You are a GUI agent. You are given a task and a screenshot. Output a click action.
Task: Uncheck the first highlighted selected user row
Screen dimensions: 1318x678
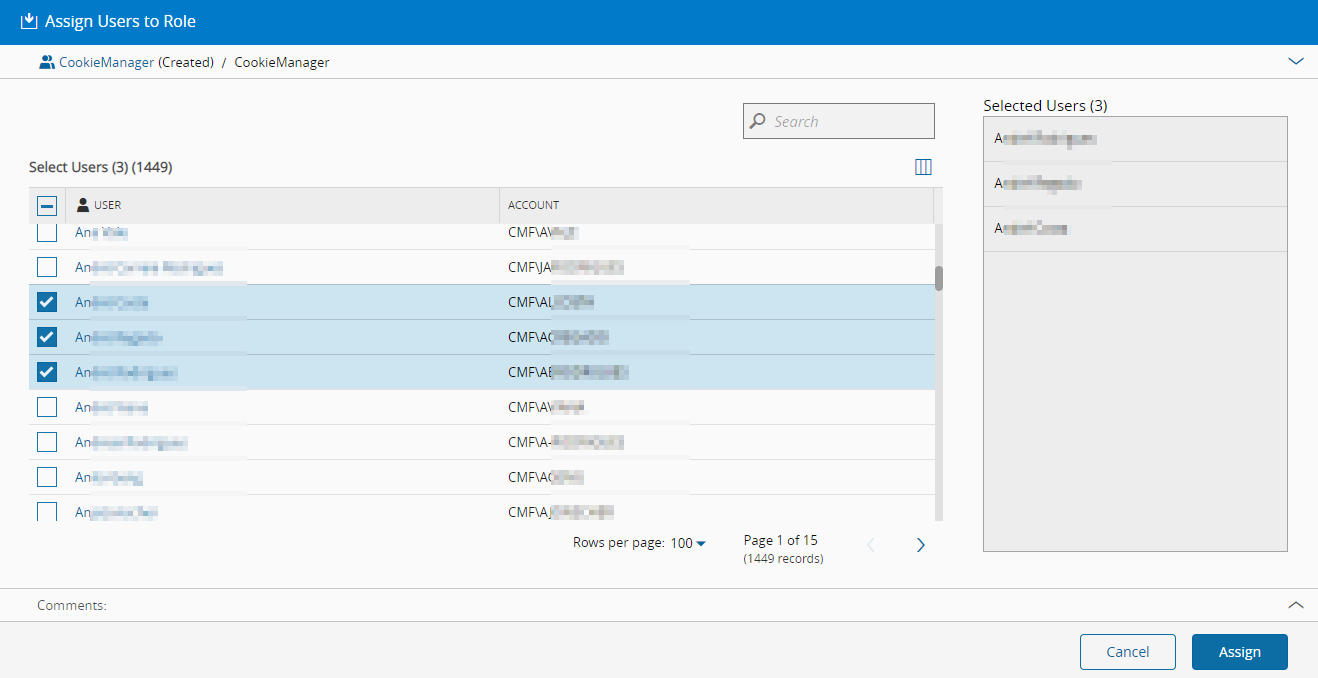coord(47,302)
